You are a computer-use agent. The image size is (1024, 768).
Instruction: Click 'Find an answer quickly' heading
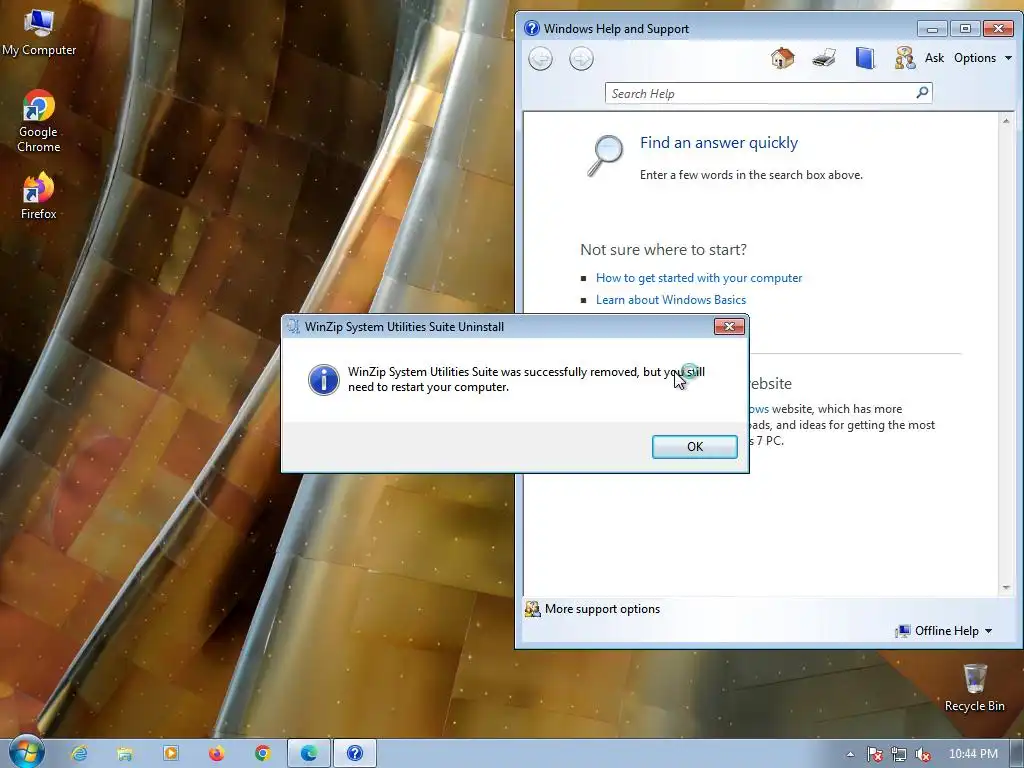(x=718, y=143)
